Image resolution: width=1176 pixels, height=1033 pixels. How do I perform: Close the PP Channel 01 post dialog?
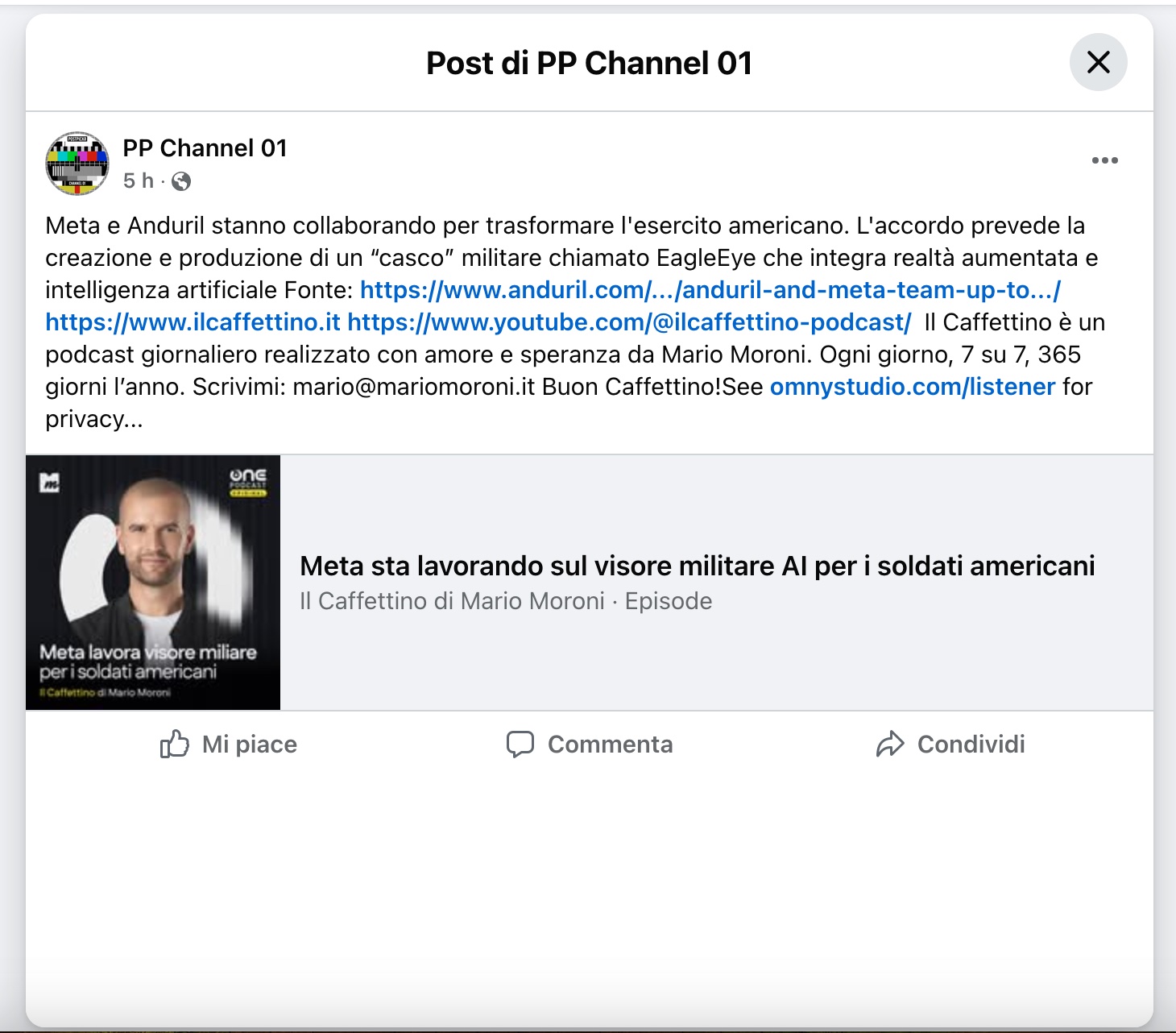pyautogui.click(x=1098, y=62)
